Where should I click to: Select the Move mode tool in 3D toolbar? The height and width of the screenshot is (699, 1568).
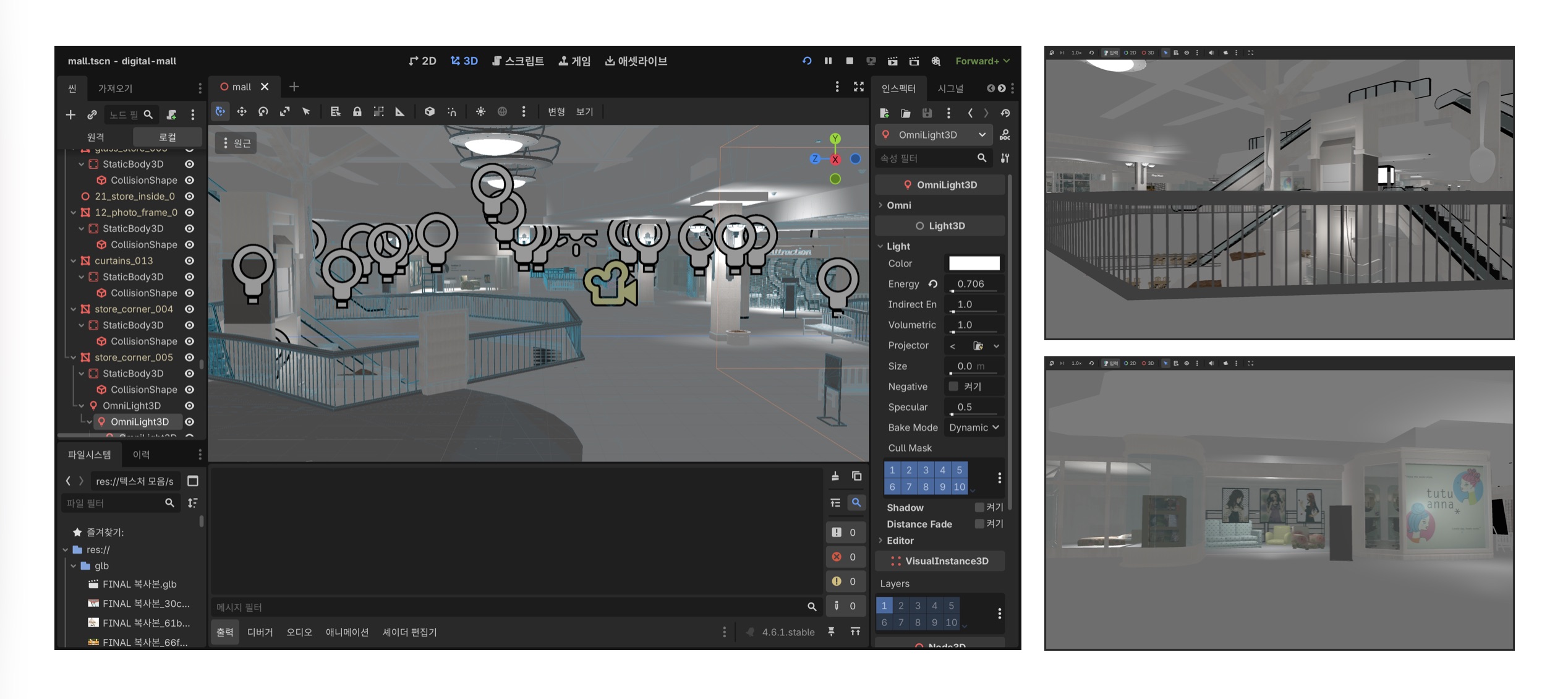tap(242, 111)
